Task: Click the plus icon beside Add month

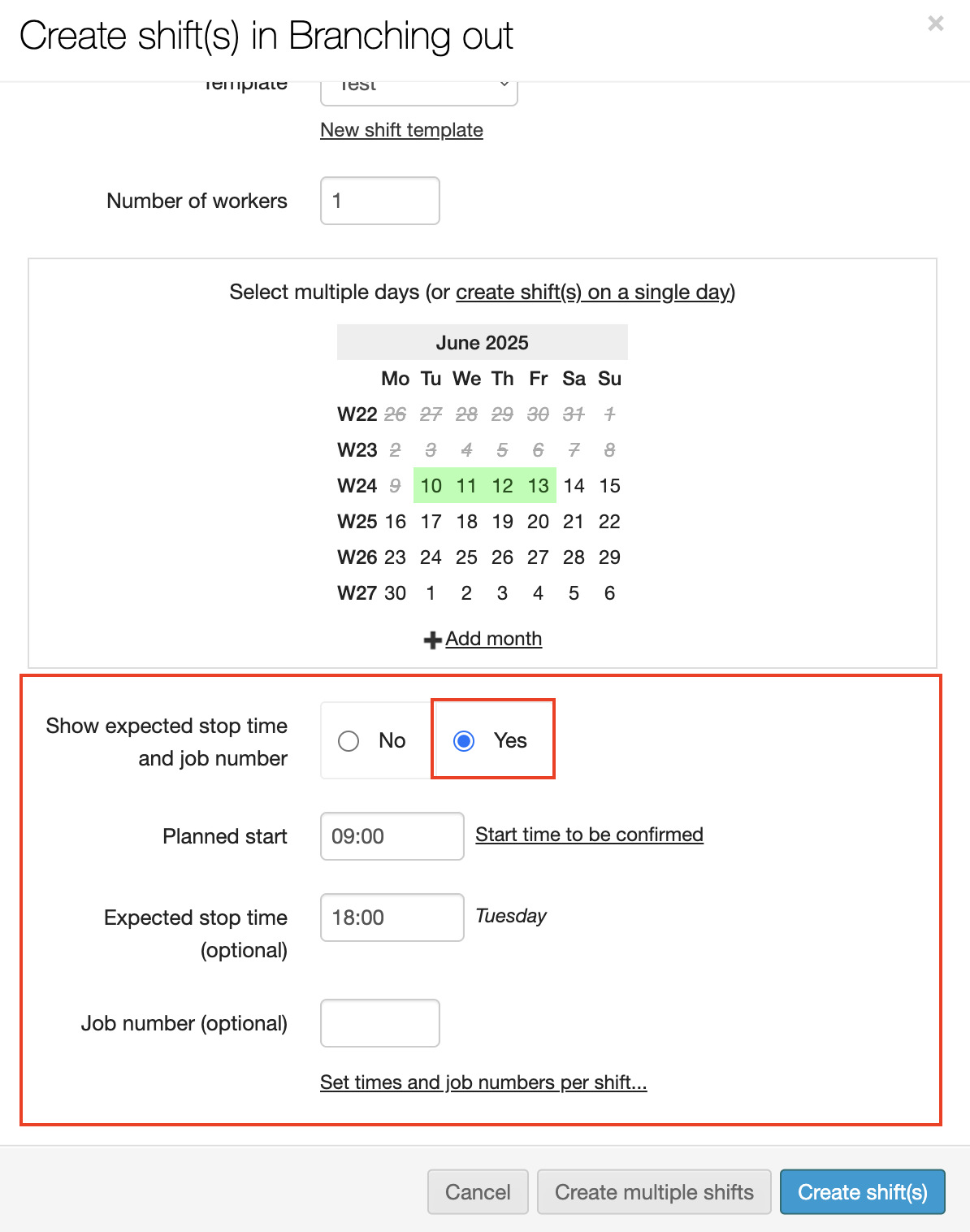Action: (432, 640)
